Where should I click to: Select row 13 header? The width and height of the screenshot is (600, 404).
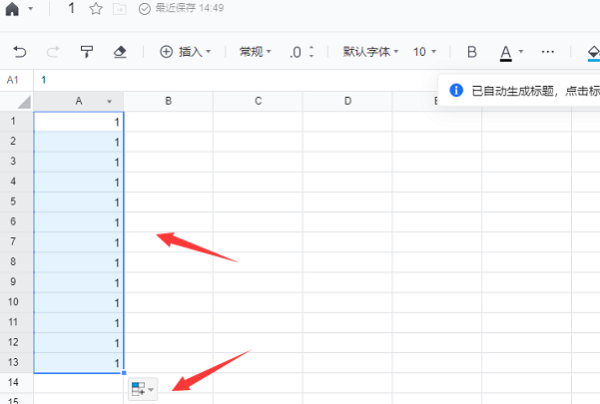[16, 362]
